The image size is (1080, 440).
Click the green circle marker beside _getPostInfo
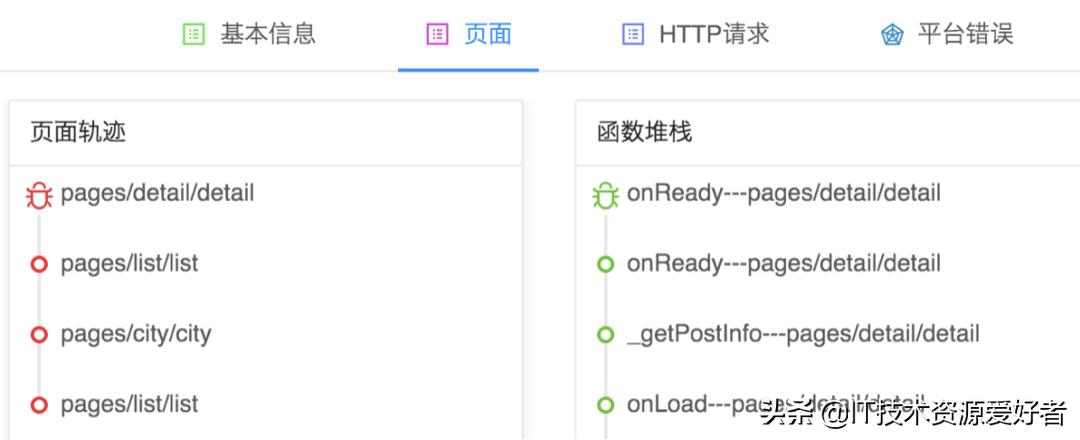(605, 335)
